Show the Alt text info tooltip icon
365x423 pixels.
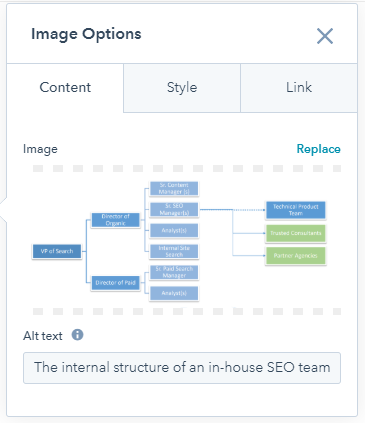point(77,335)
